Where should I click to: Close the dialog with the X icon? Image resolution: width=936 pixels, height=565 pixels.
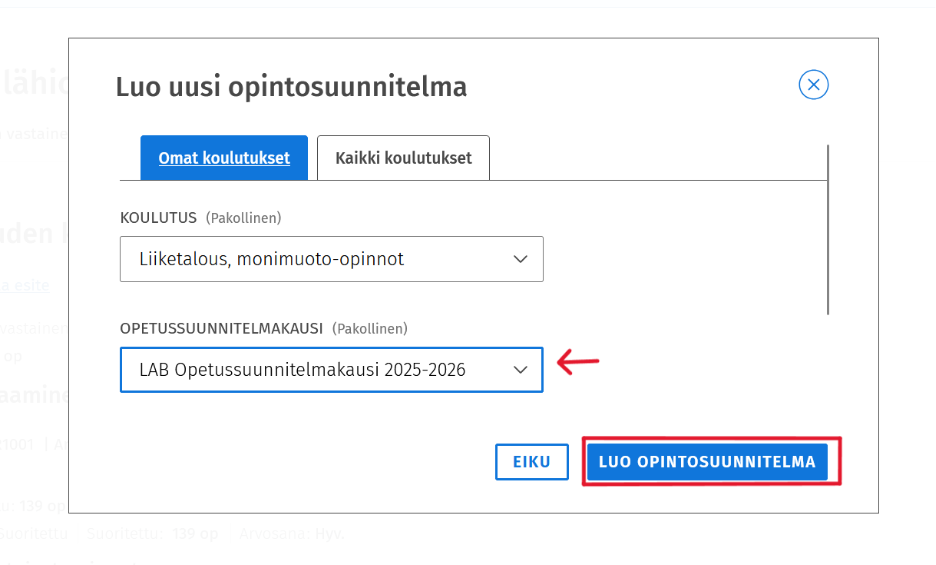pos(813,85)
